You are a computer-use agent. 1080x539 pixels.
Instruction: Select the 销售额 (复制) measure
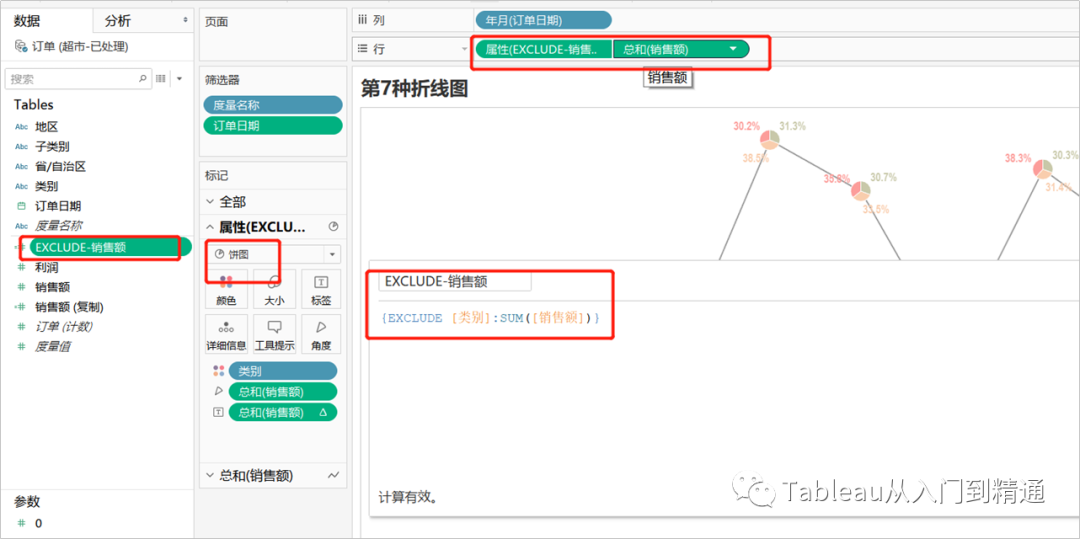pyautogui.click(x=69, y=307)
